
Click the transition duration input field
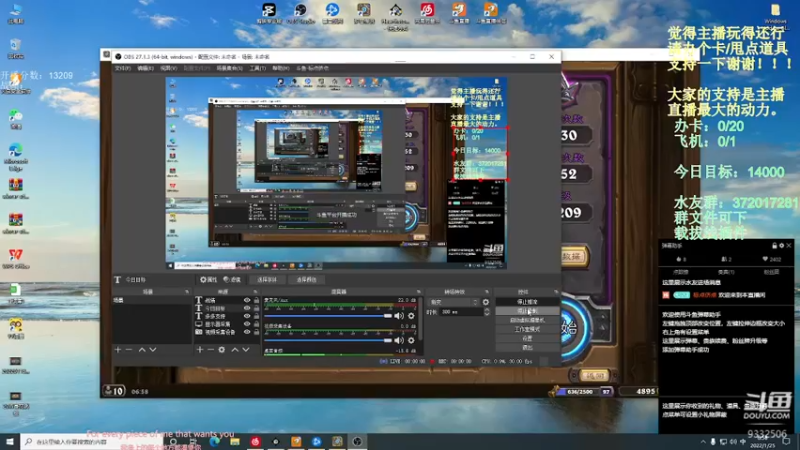461,312
